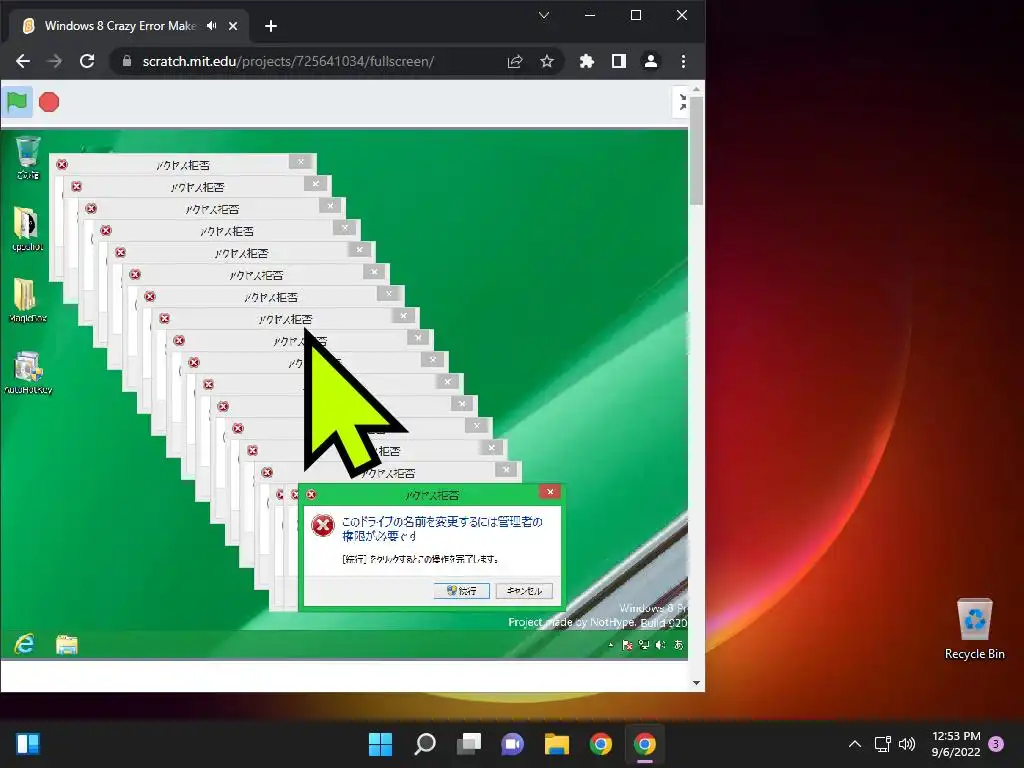Image resolution: width=1024 pixels, height=768 pixels.
Task: Open the system volume control in the tray
Action: tap(907, 744)
